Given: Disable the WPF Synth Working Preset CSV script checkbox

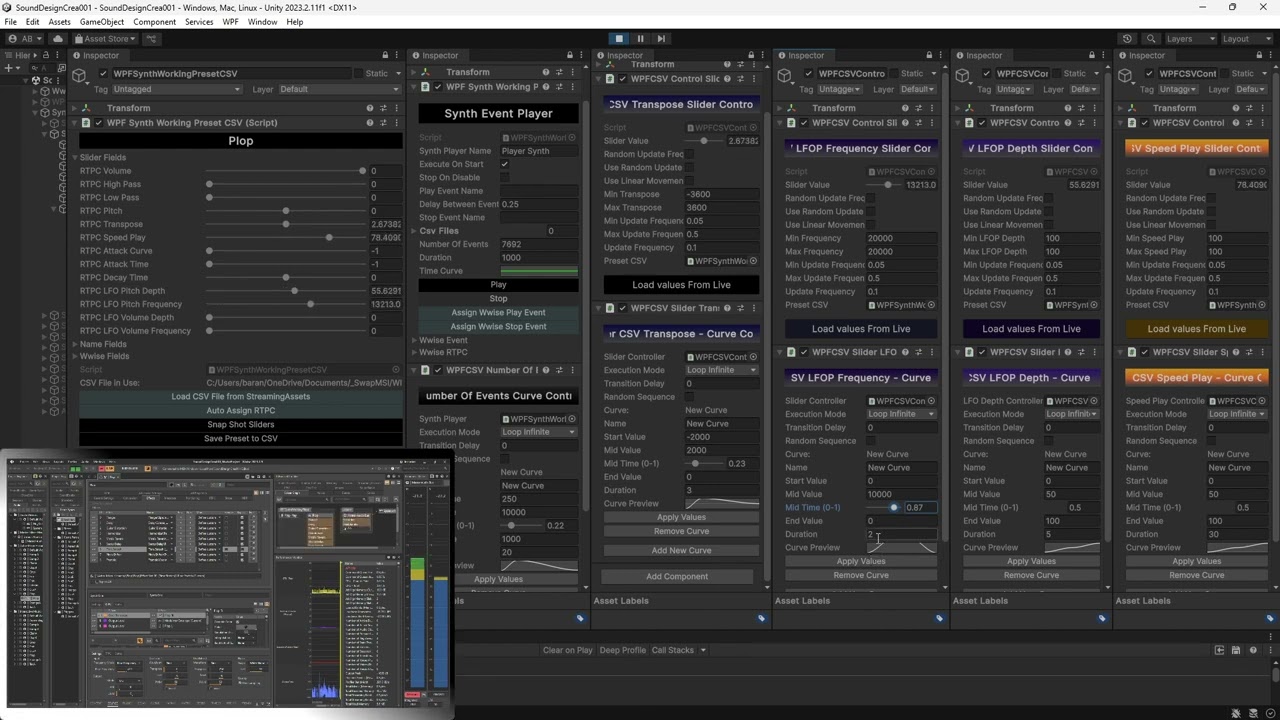Looking at the screenshot, I should (98, 123).
